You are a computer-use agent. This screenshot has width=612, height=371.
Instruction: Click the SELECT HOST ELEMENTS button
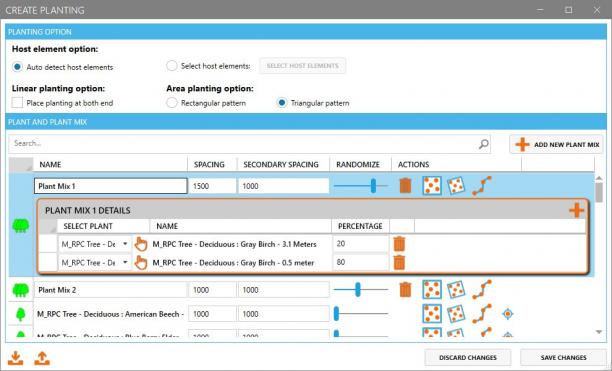point(302,66)
